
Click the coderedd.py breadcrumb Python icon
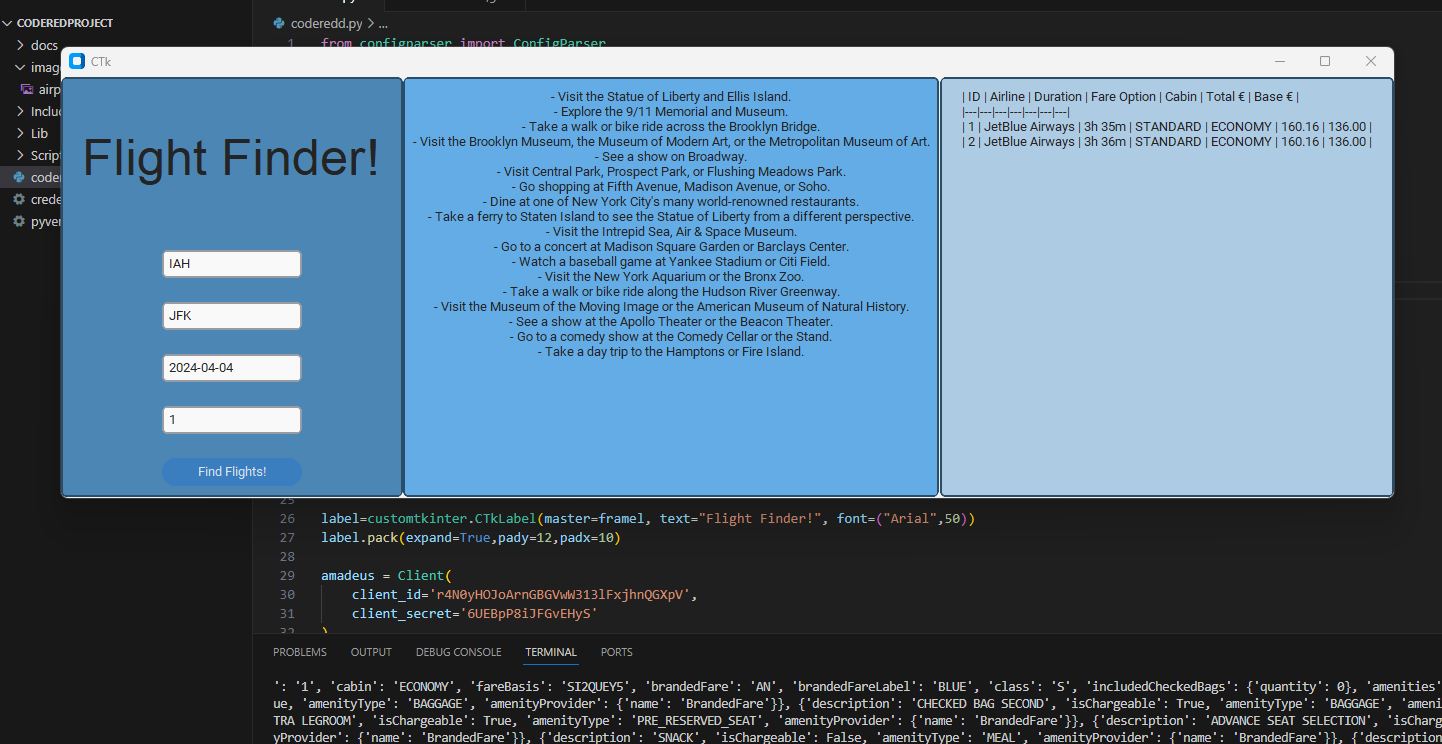pyautogui.click(x=279, y=22)
